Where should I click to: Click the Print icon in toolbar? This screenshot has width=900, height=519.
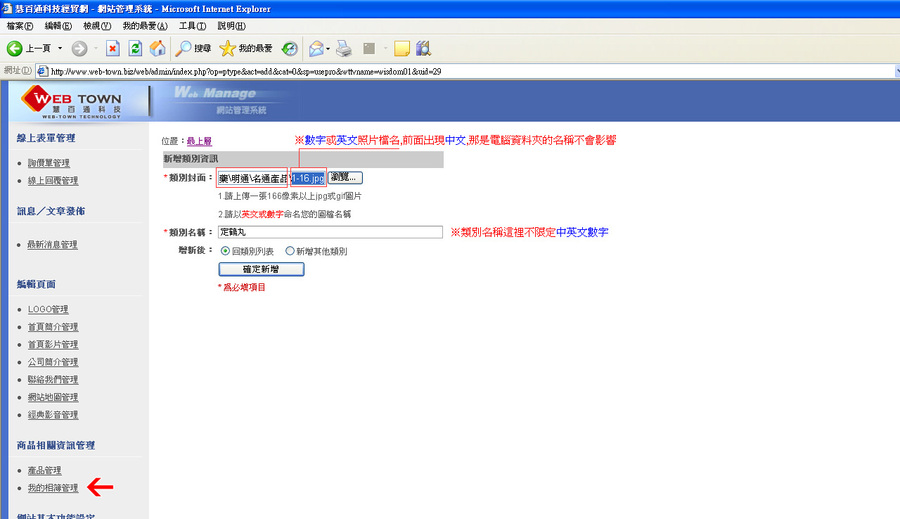pyautogui.click(x=344, y=49)
